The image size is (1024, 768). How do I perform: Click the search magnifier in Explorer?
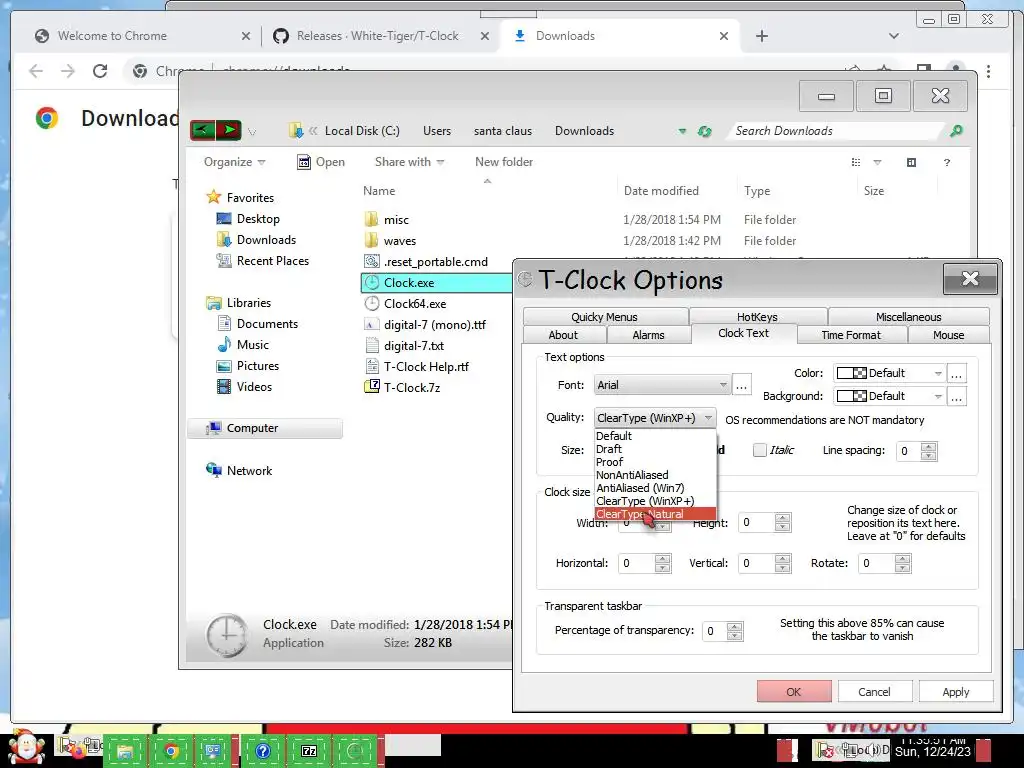pyautogui.click(x=955, y=131)
